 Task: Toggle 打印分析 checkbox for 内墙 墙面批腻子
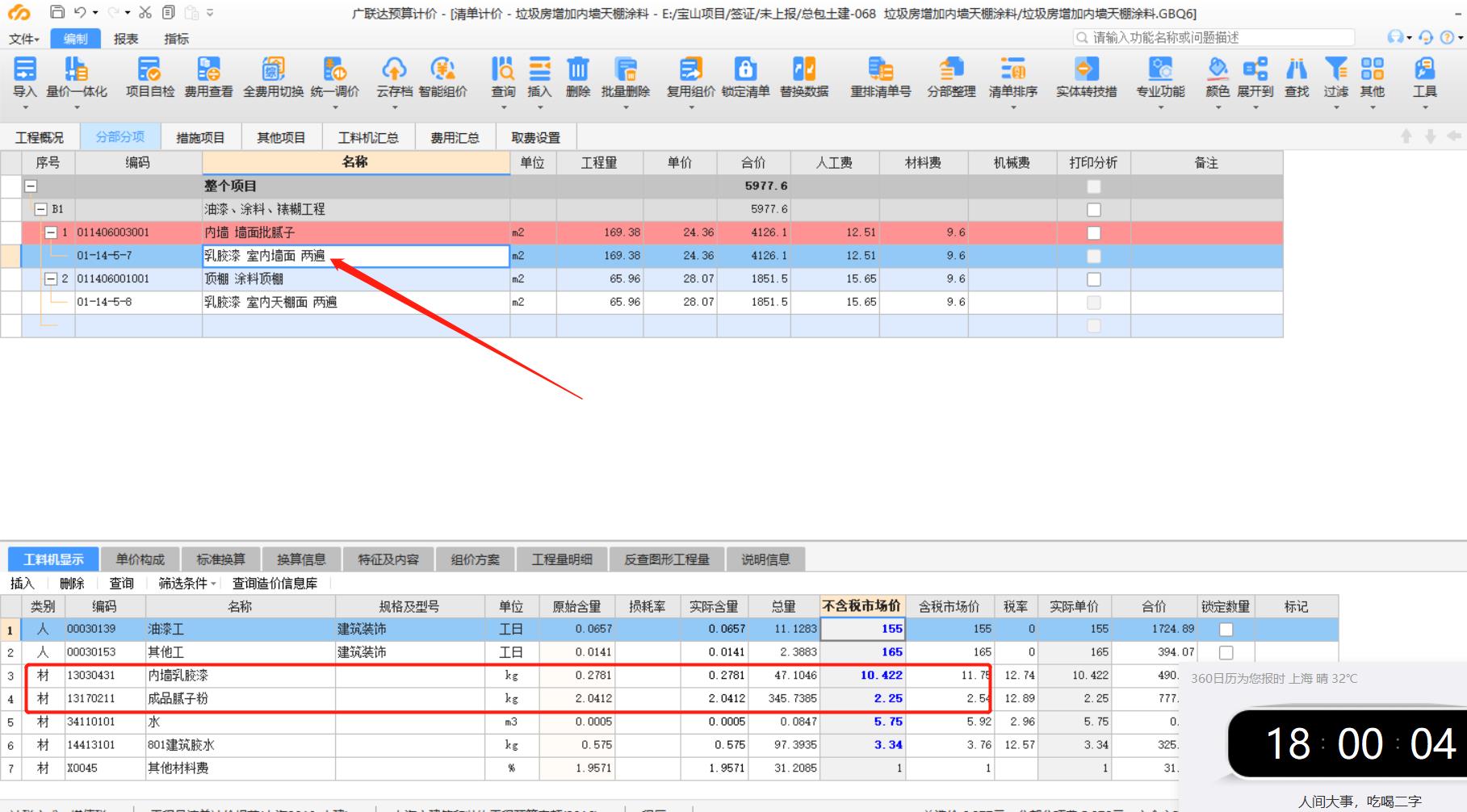point(1093,233)
